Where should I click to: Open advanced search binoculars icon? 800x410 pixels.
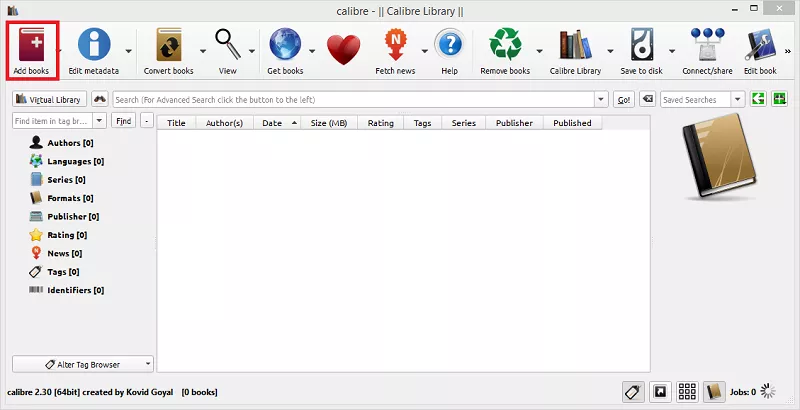tap(100, 99)
